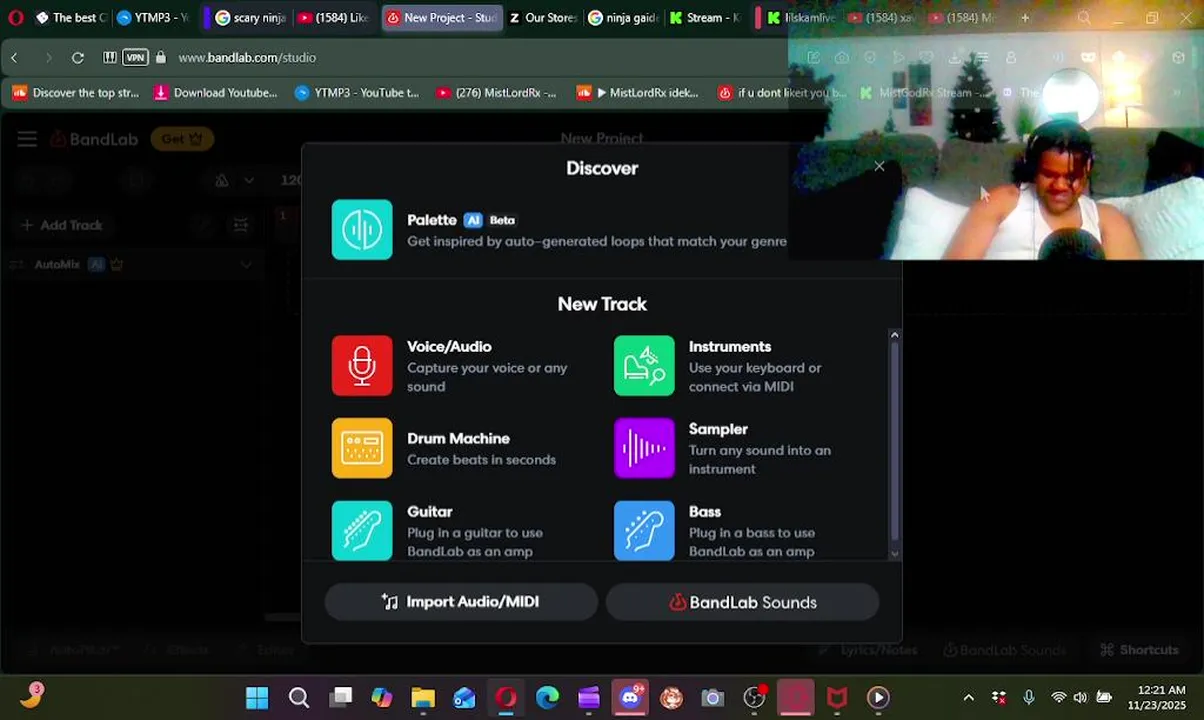Switch to the 'Our Stores' tab

[x=542, y=18]
